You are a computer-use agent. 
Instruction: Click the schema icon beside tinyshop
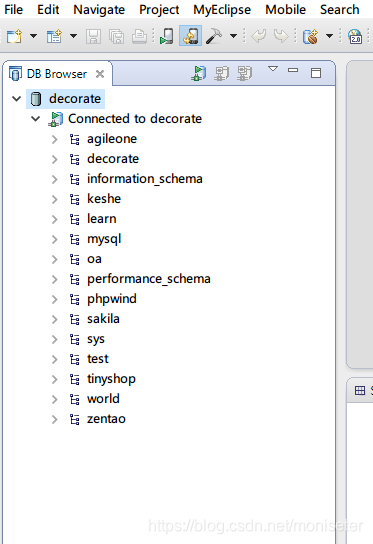coord(75,380)
